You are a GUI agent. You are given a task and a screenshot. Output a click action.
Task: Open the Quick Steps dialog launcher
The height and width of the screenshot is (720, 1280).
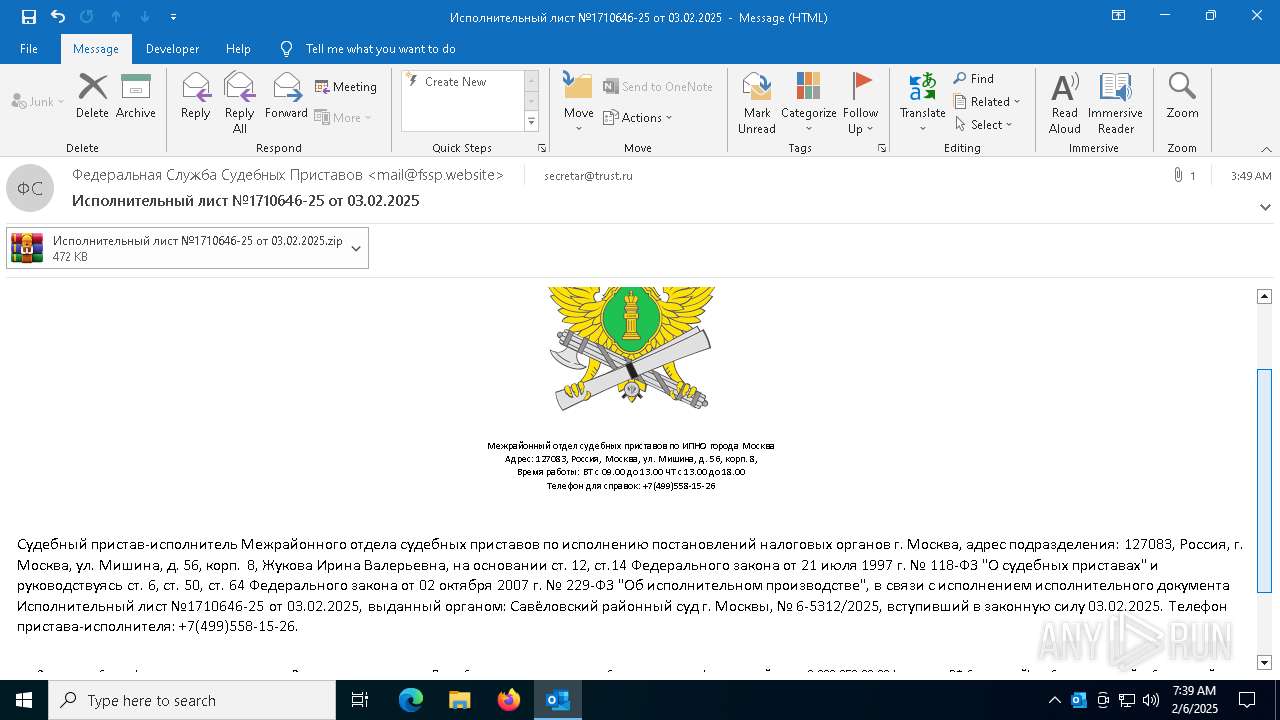pos(542,148)
